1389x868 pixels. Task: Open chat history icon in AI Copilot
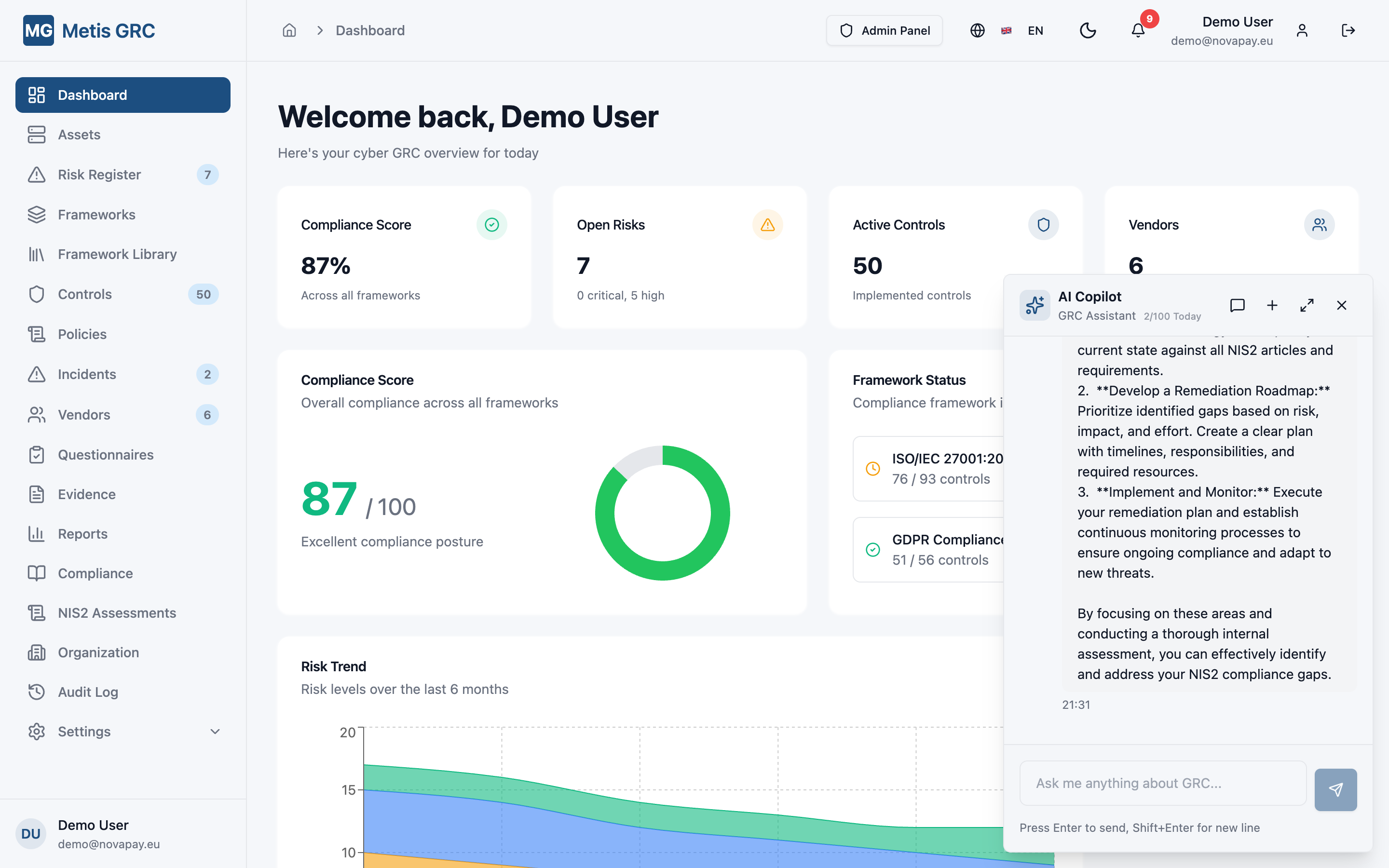click(1238, 305)
